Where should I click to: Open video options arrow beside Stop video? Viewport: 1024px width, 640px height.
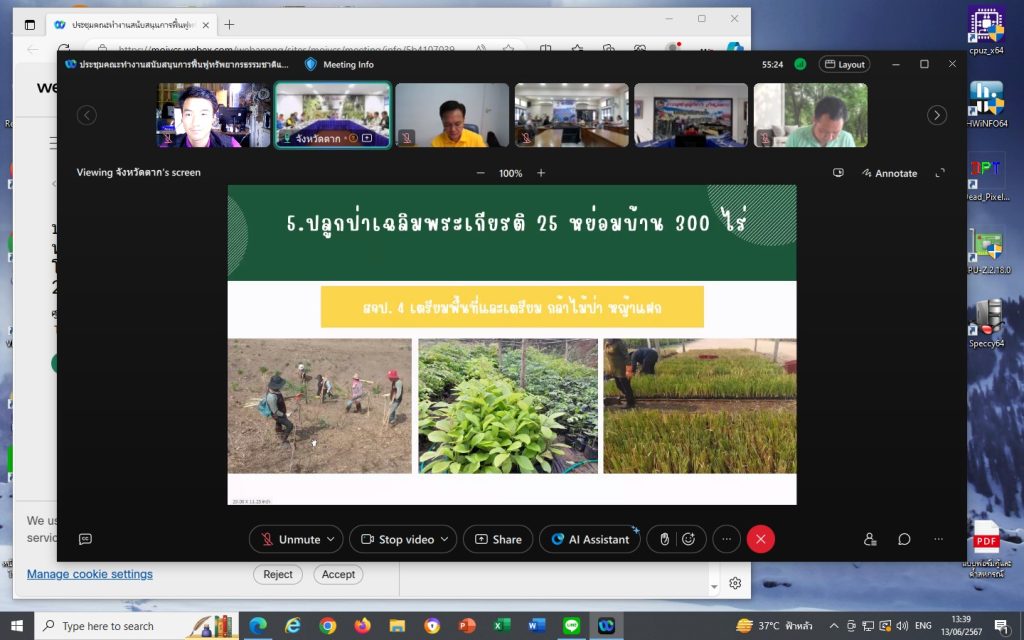445,539
